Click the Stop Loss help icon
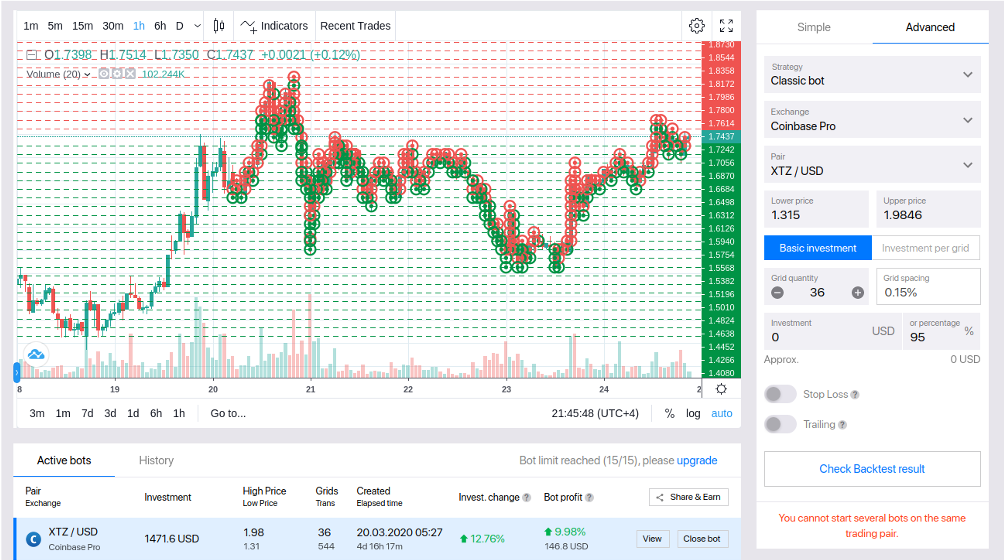Image resolution: width=1004 pixels, height=560 pixels. coord(855,395)
